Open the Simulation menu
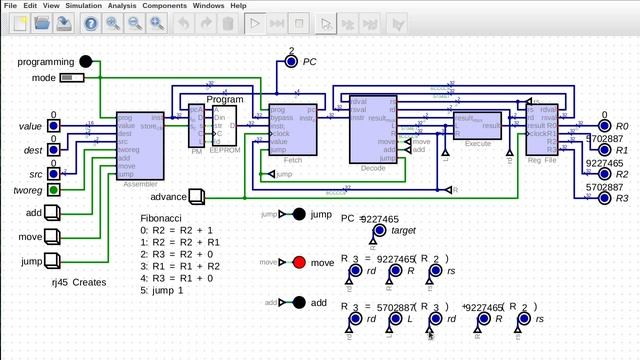Viewport: 640px width, 360px height. (83, 6)
